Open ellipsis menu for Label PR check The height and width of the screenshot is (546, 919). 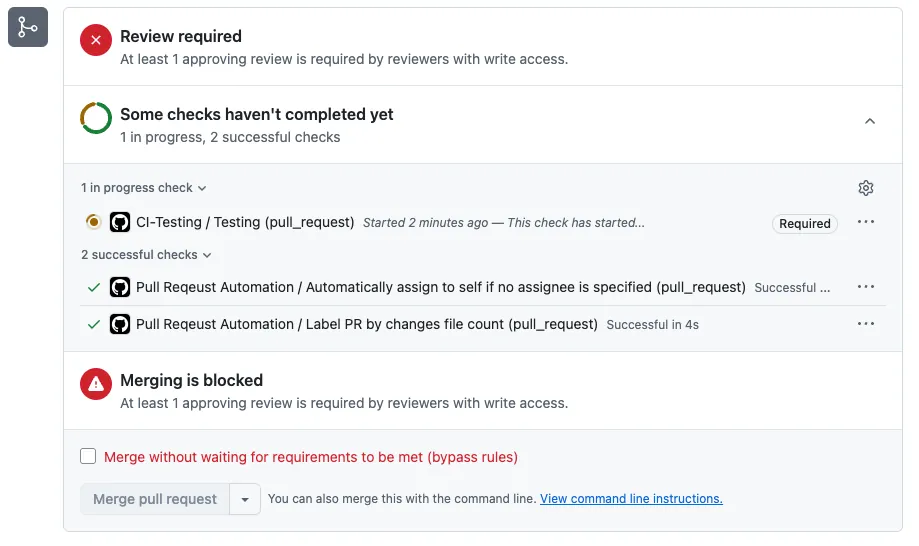click(x=866, y=324)
